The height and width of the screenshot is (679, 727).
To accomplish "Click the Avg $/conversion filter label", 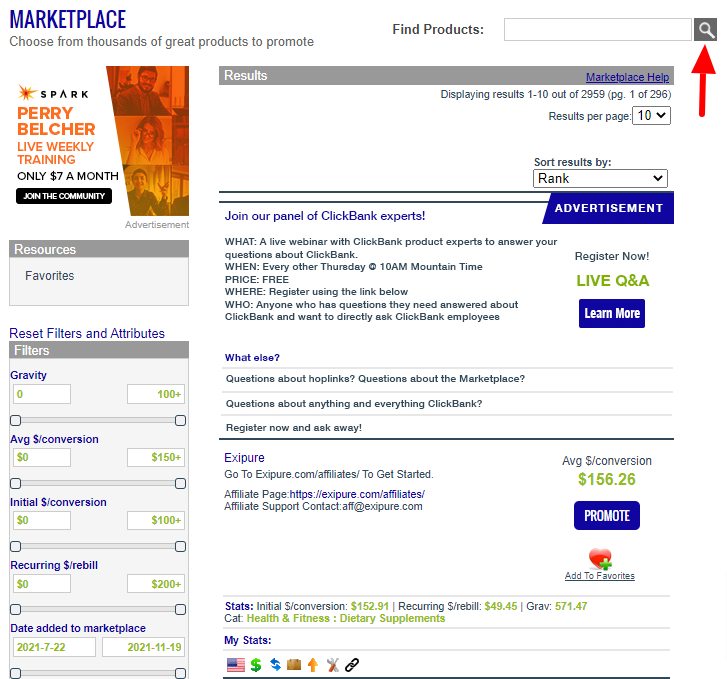I will [x=54, y=439].
